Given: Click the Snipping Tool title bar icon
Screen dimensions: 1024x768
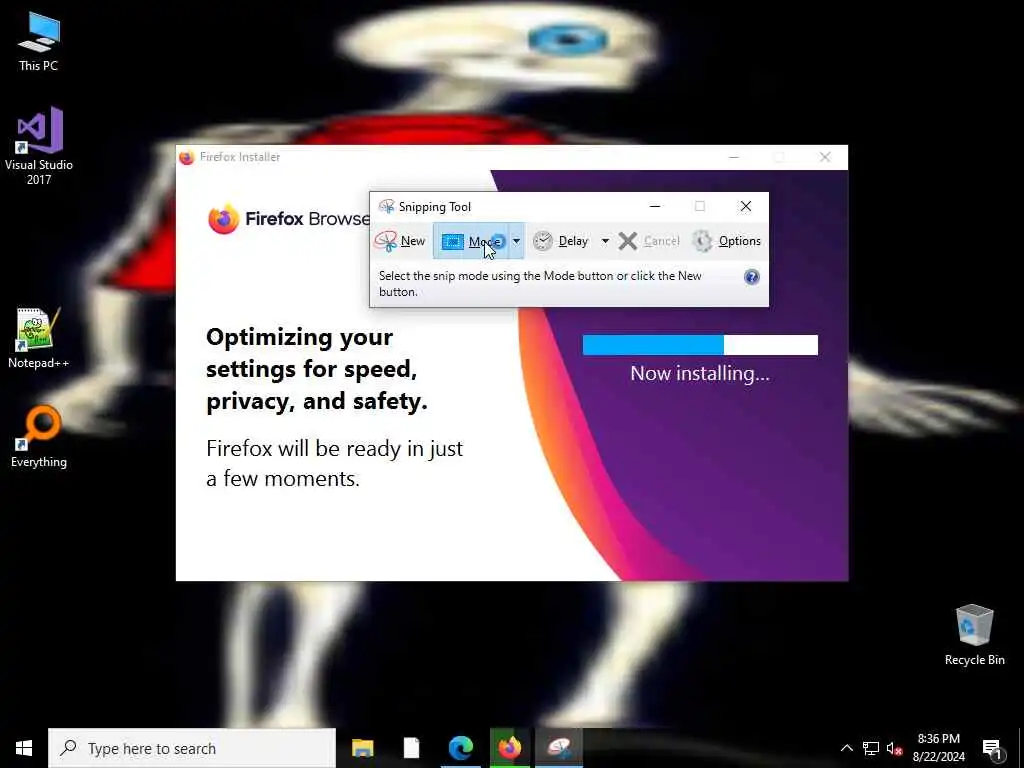Looking at the screenshot, I should pyautogui.click(x=386, y=206).
